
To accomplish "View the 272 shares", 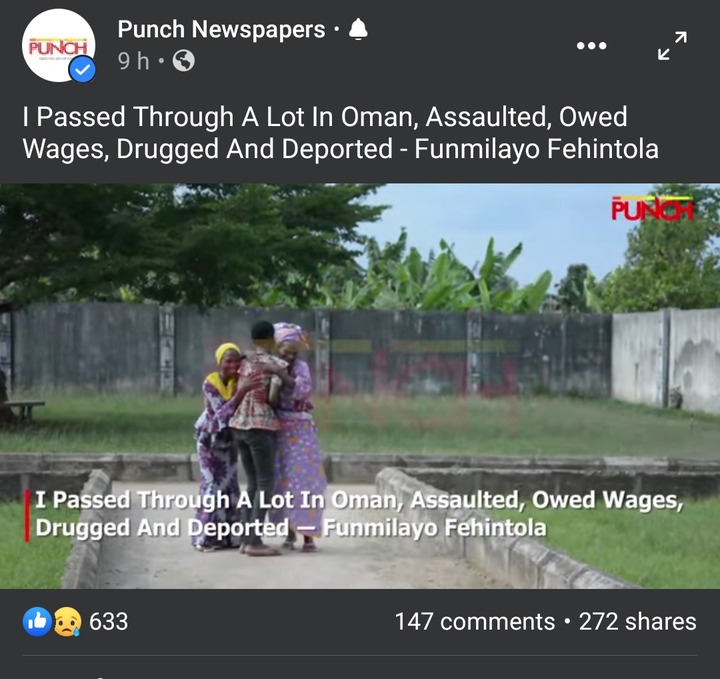I will [637, 622].
